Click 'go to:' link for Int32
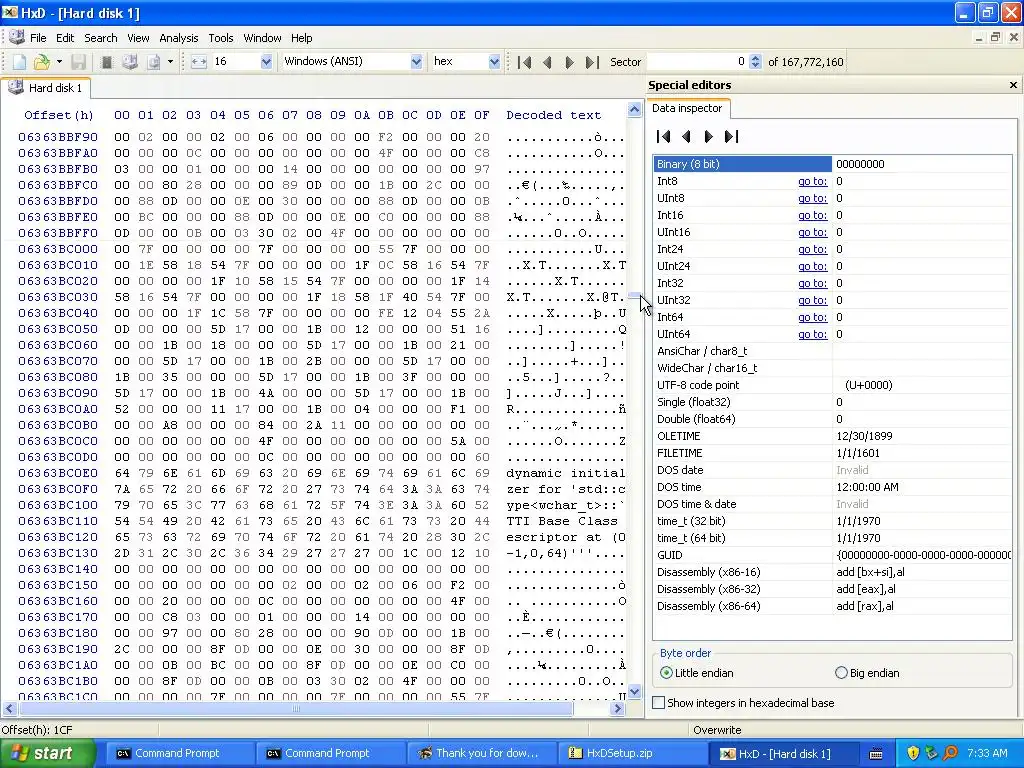Image resolution: width=1024 pixels, height=768 pixels. [x=812, y=283]
